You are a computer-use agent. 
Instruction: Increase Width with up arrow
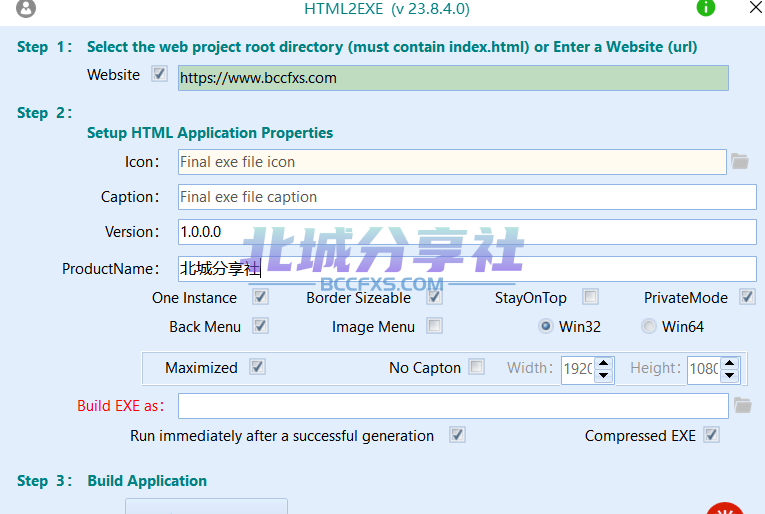(604, 364)
